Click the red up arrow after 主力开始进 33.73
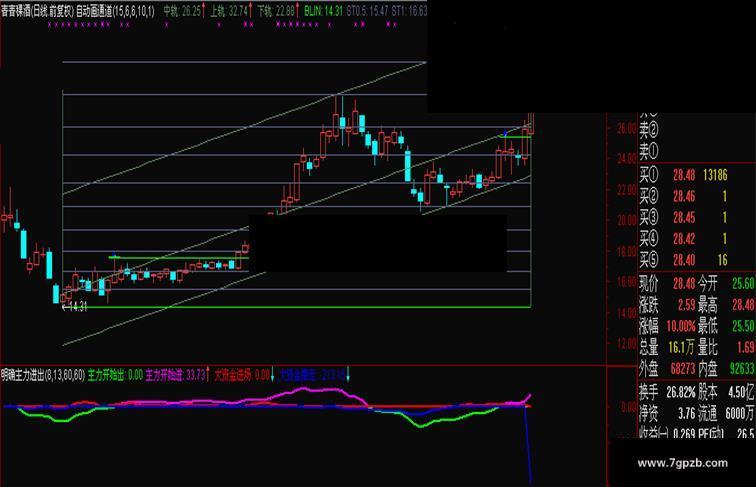 209,375
